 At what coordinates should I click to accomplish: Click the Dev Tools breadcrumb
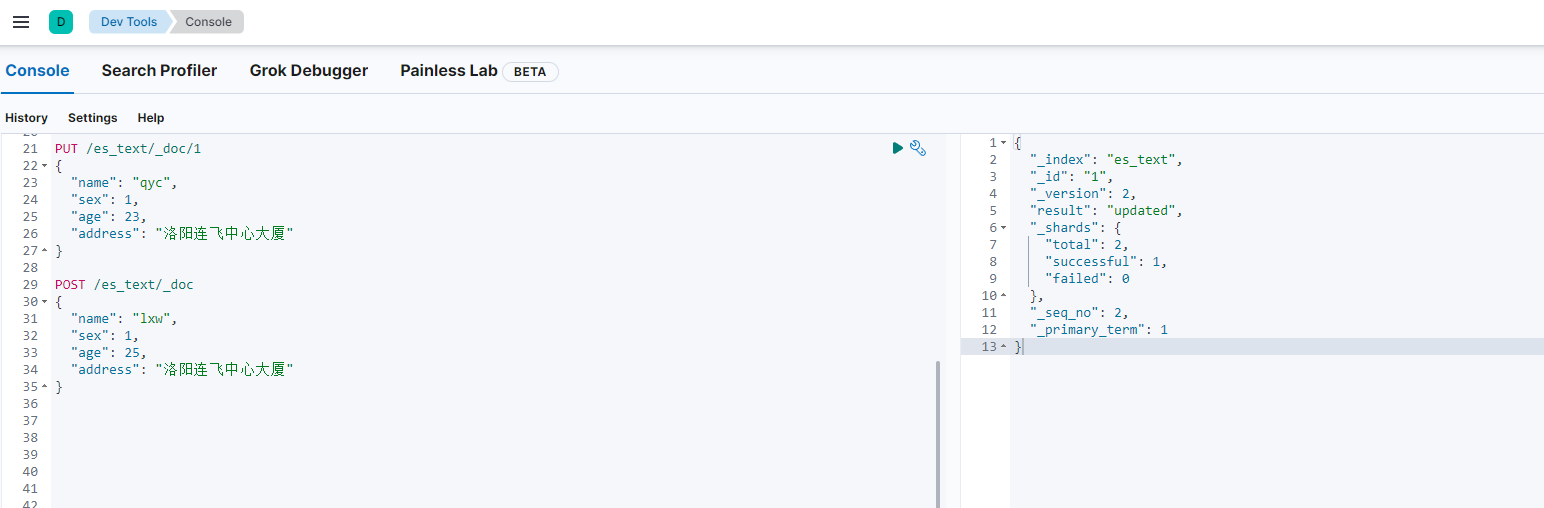(x=128, y=22)
